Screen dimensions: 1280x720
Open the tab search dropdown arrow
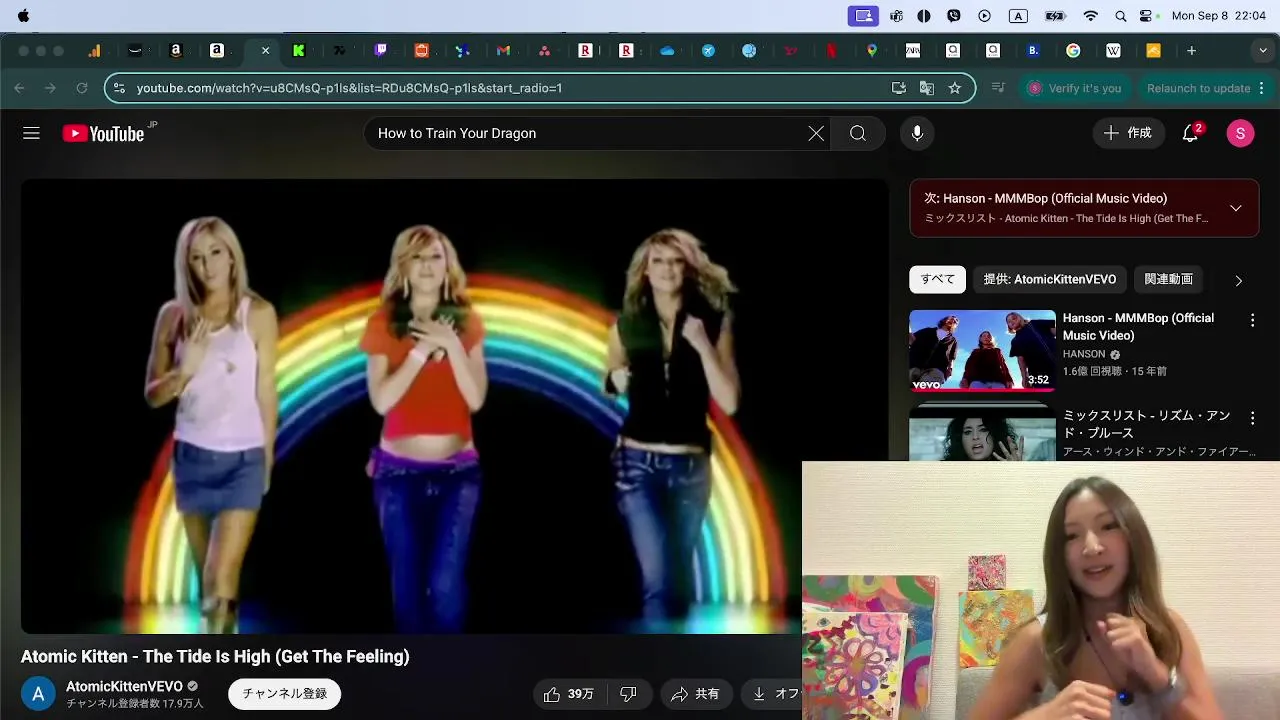tap(1263, 50)
